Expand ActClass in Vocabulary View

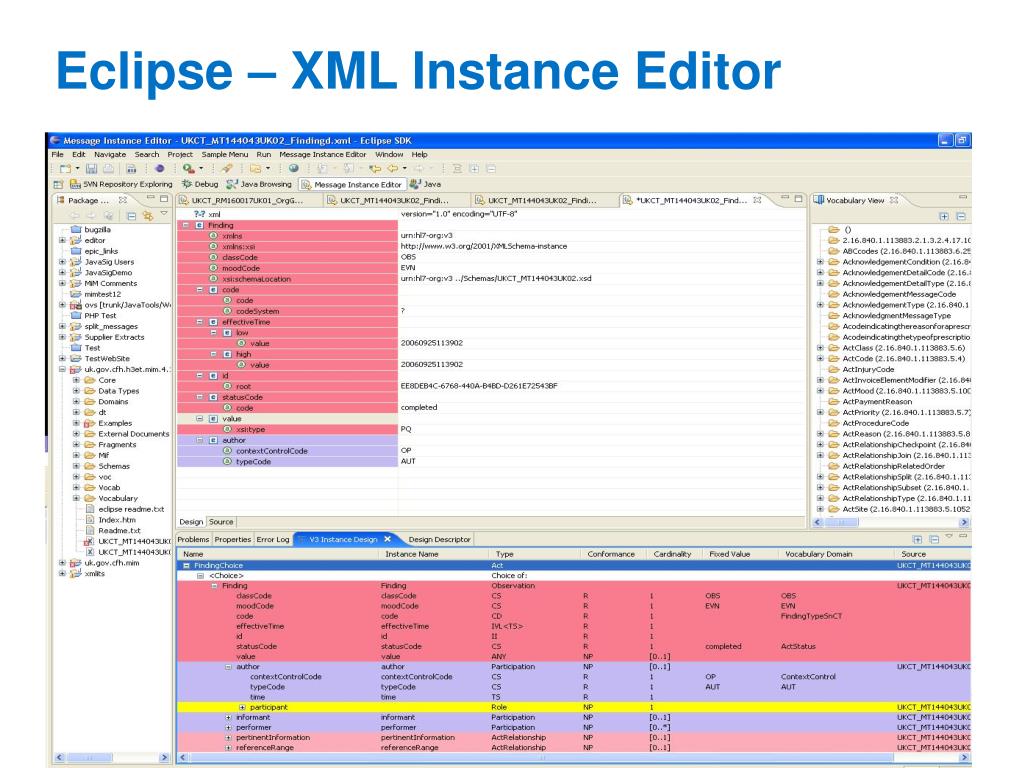tap(820, 348)
